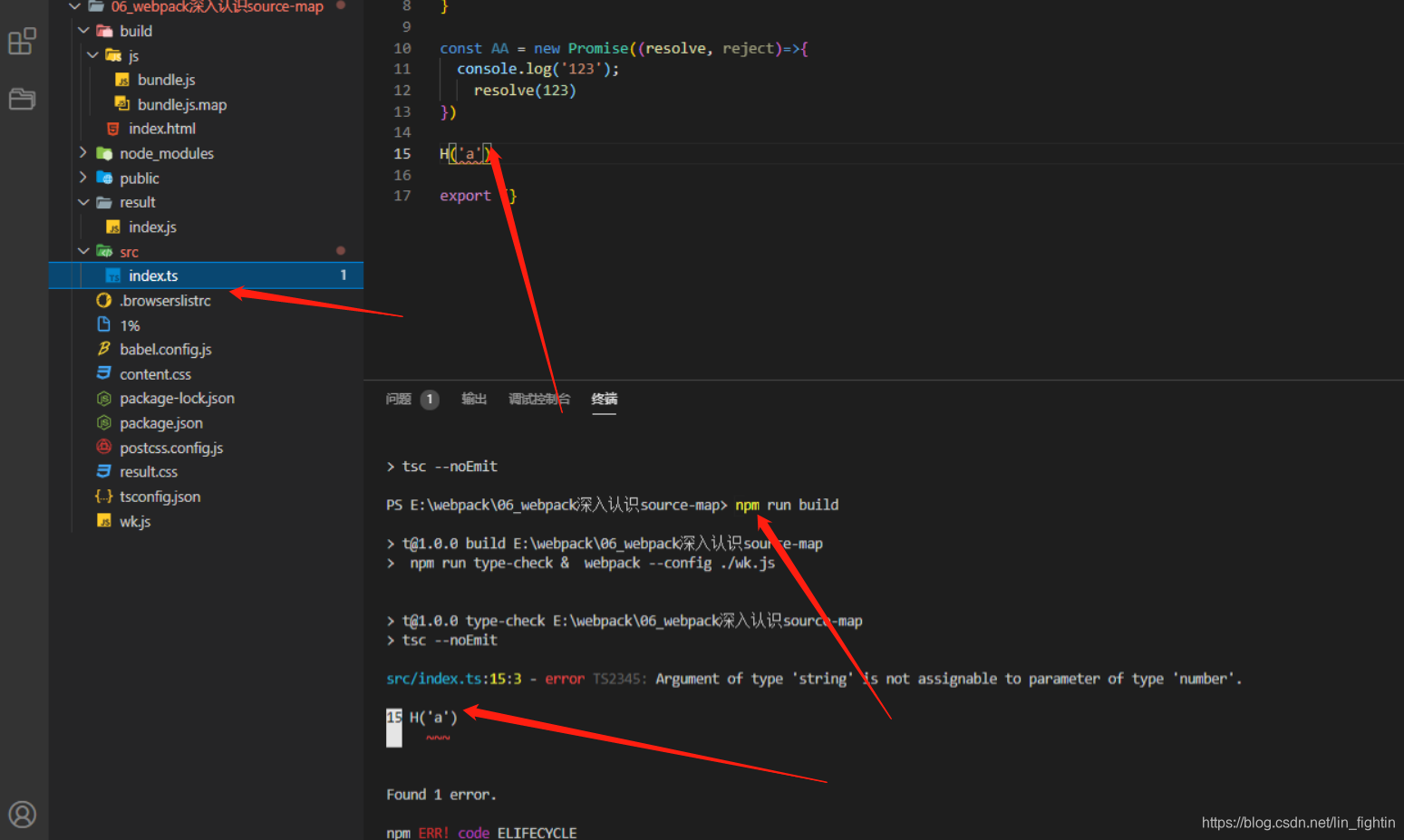Open wk.js file
The height and width of the screenshot is (840, 1404).
(135, 521)
